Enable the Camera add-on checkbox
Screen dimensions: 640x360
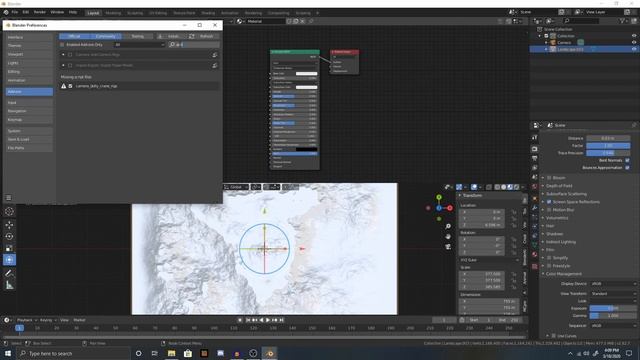[70, 55]
